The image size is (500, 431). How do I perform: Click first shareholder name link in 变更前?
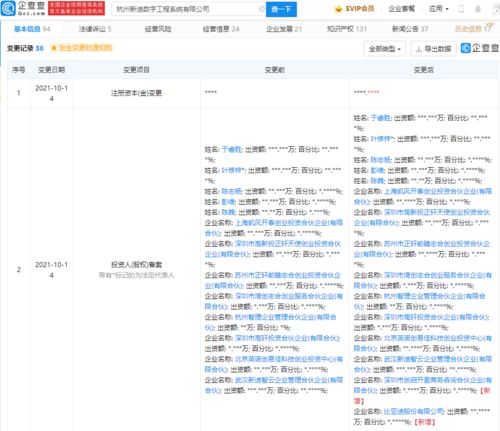[232, 150]
